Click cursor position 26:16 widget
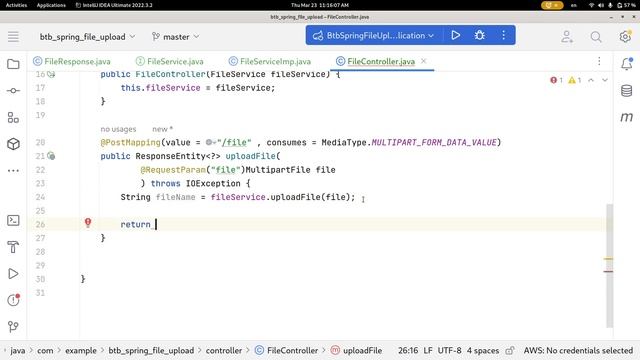 408,351
